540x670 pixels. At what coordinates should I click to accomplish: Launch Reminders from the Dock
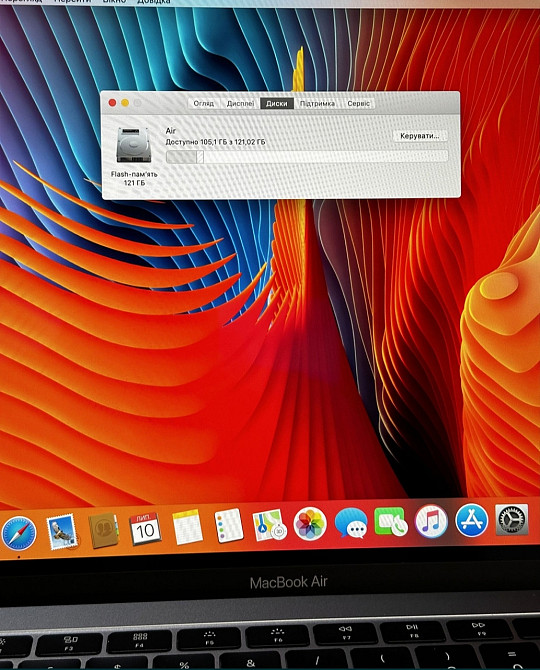(x=229, y=525)
